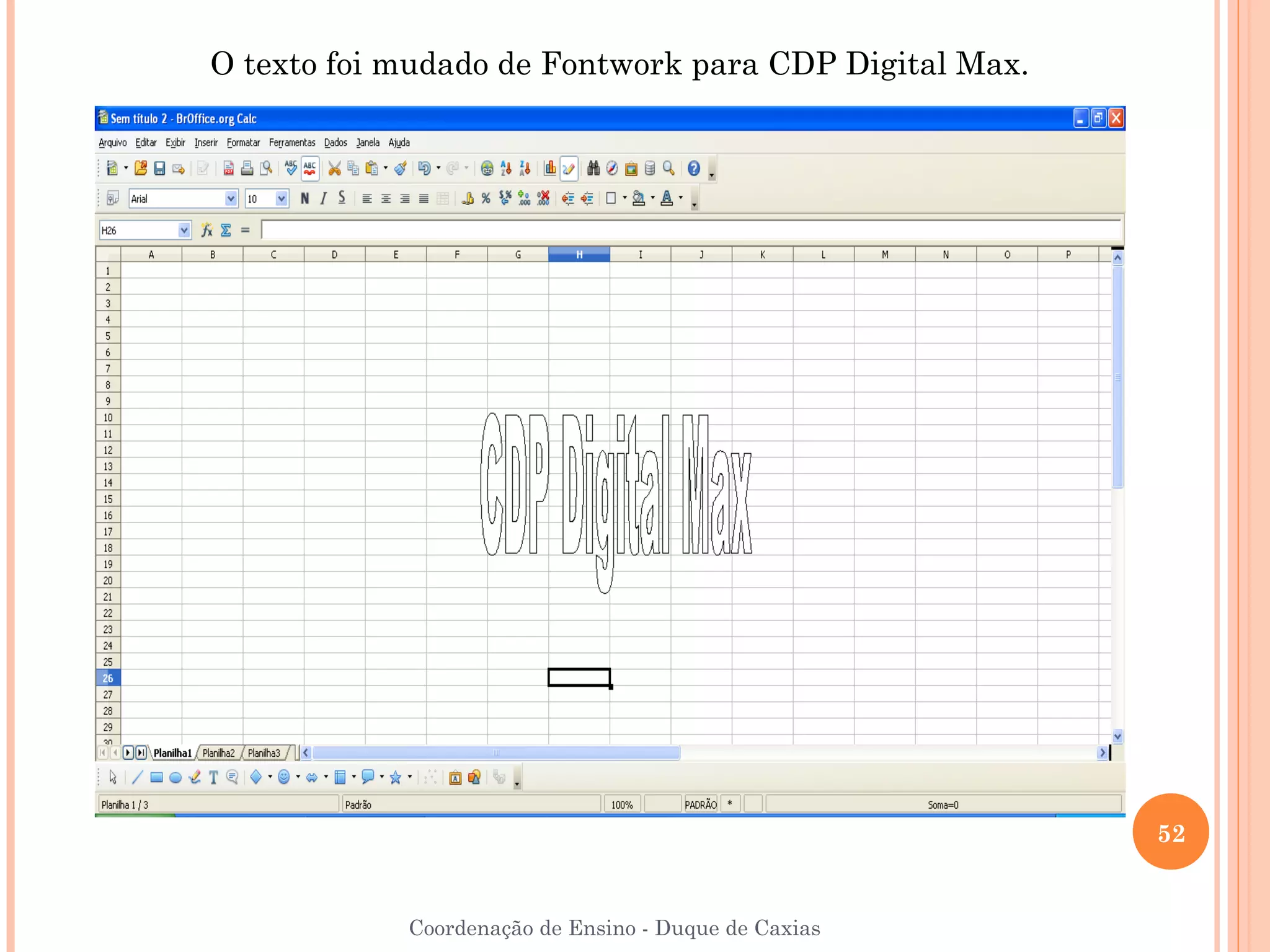The height and width of the screenshot is (952, 1270).
Task: Open the font size 10 dropdown
Action: point(282,198)
